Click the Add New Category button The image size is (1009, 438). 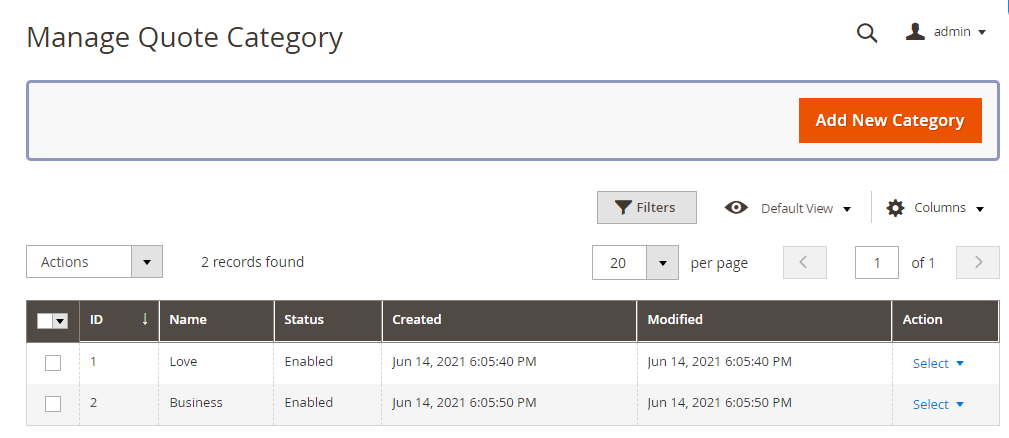coord(890,120)
